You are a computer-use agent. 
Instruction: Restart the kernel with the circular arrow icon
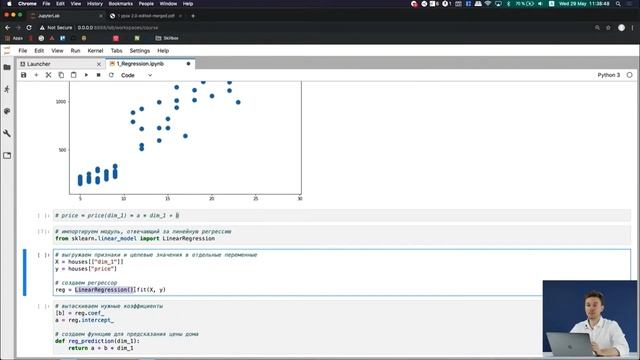pyautogui.click(x=111, y=75)
